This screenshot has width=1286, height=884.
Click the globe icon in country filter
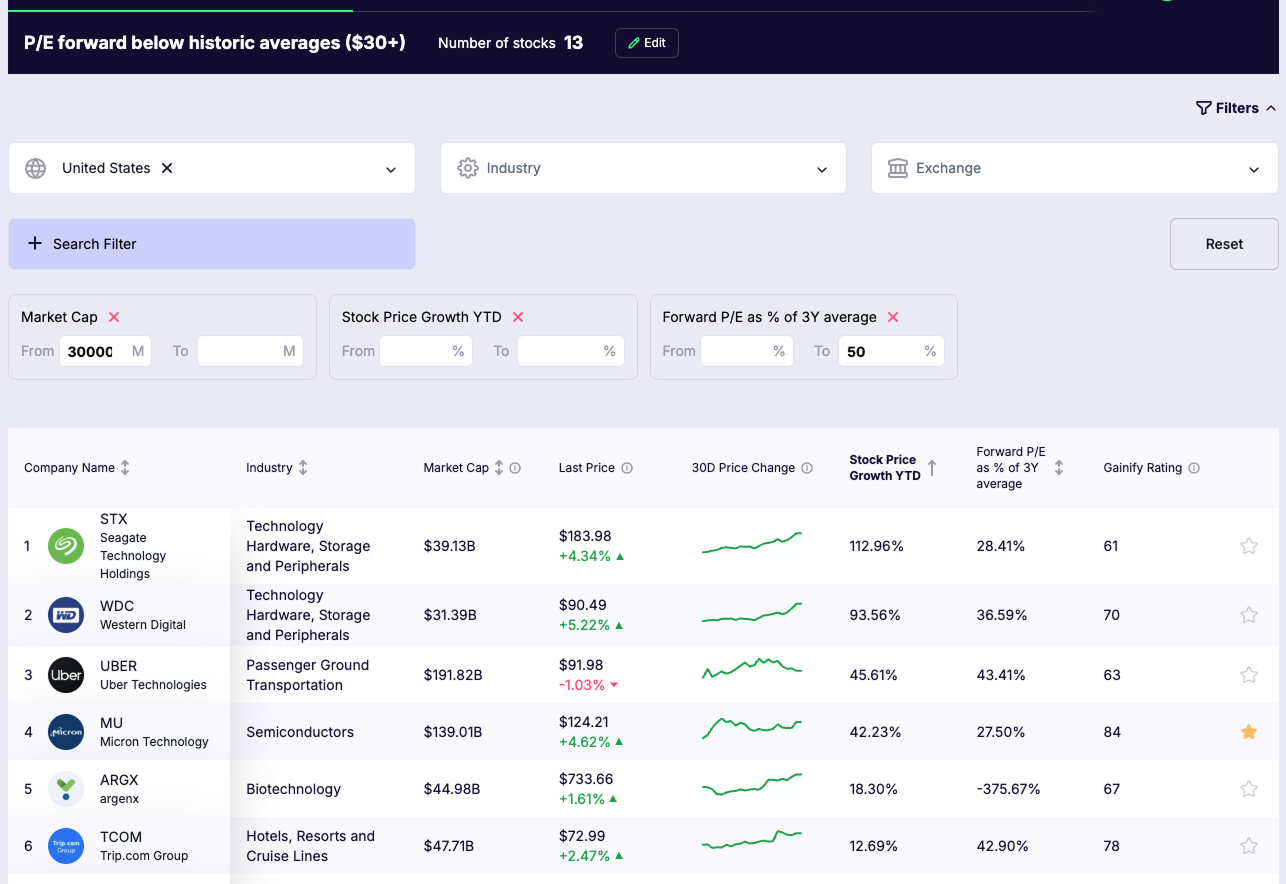(x=36, y=168)
